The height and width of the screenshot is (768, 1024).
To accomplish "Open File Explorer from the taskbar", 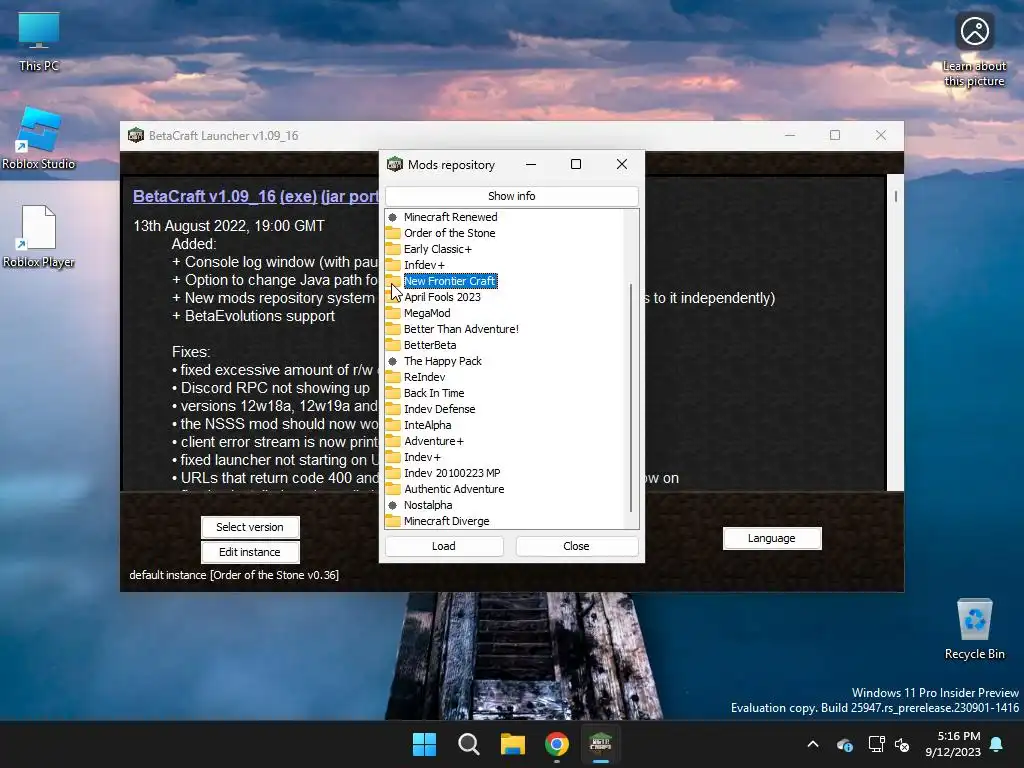I will point(513,744).
